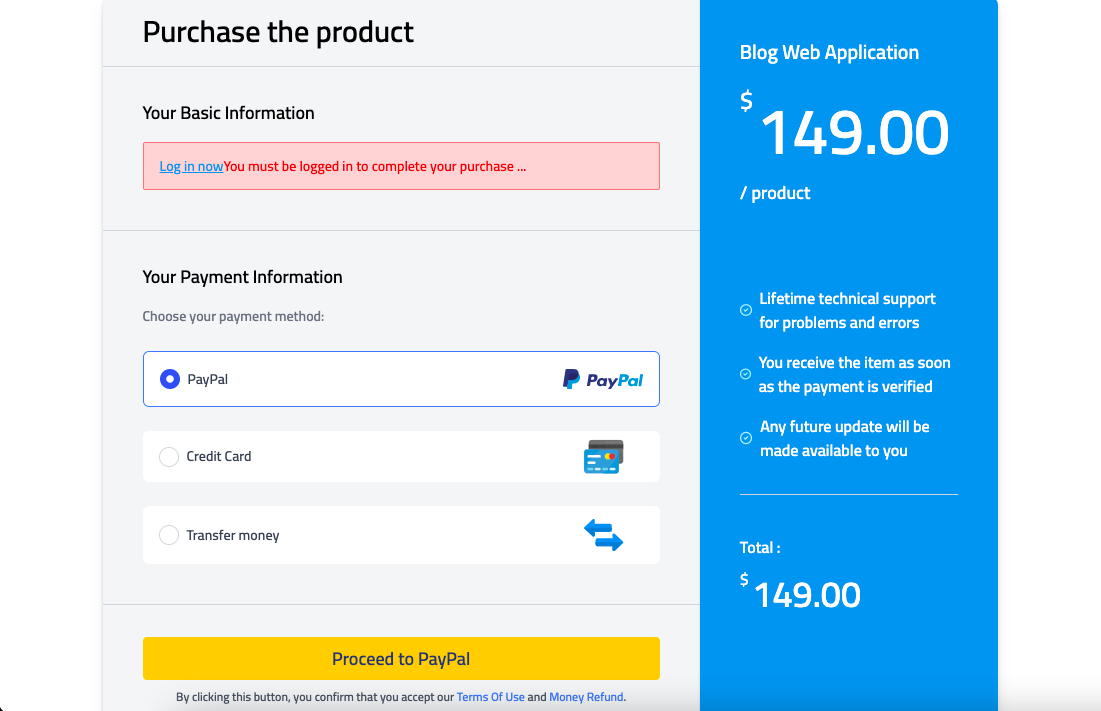Click the Total amount at the bottom
The image size is (1101, 711).
point(806,595)
